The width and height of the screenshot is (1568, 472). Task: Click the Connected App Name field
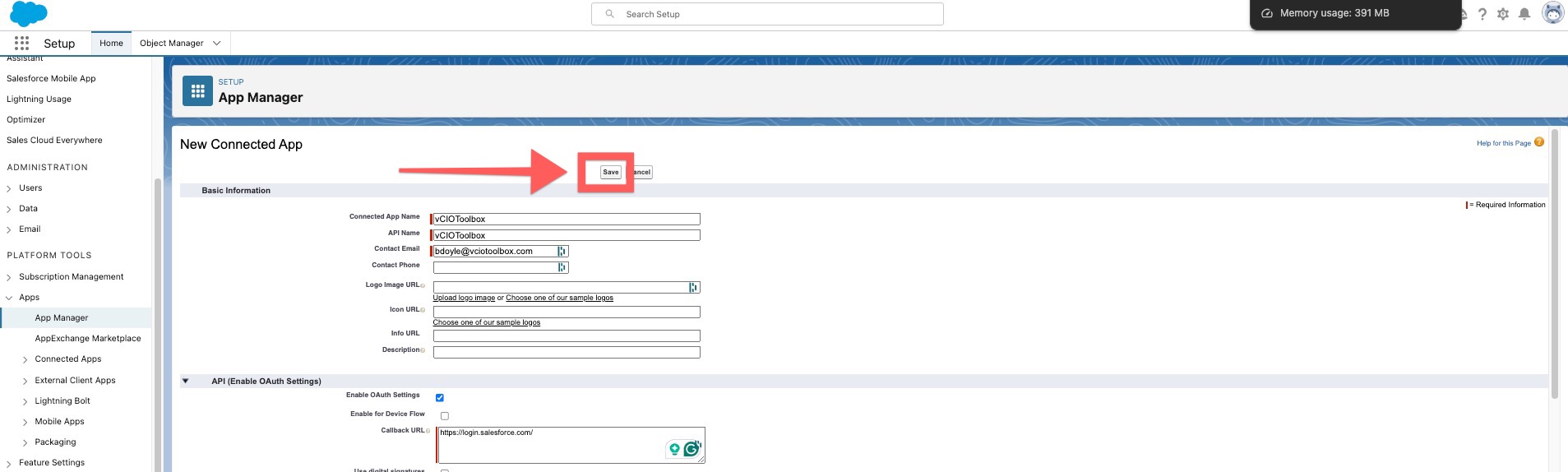tap(567, 220)
